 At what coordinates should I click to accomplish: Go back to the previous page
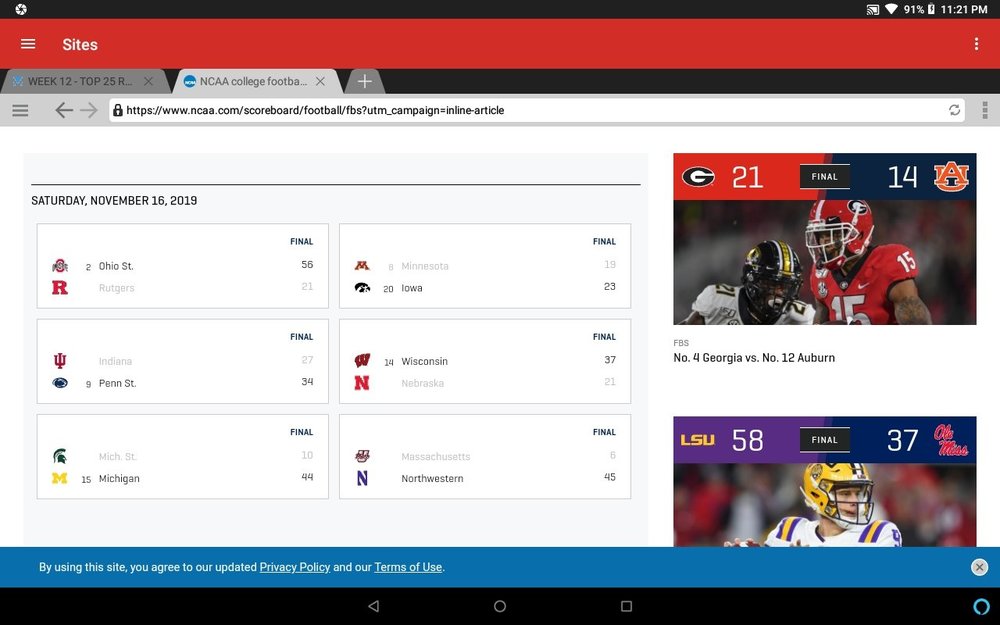[x=63, y=110]
